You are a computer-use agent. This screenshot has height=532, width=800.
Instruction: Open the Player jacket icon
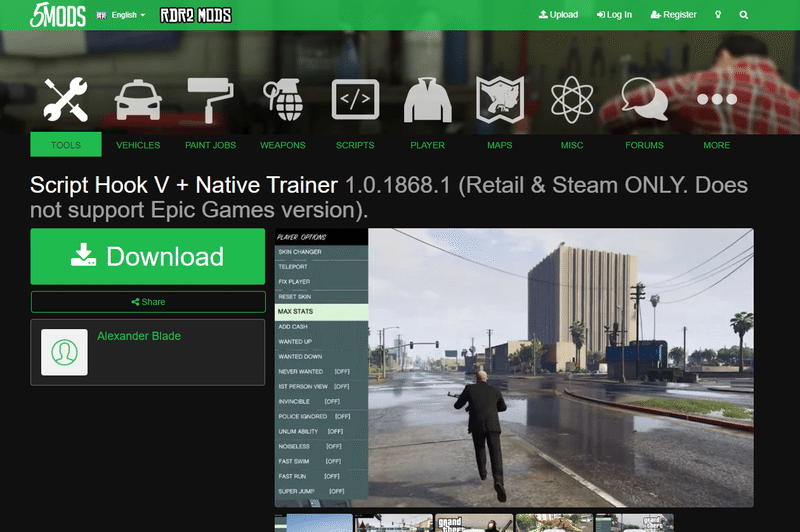point(428,100)
